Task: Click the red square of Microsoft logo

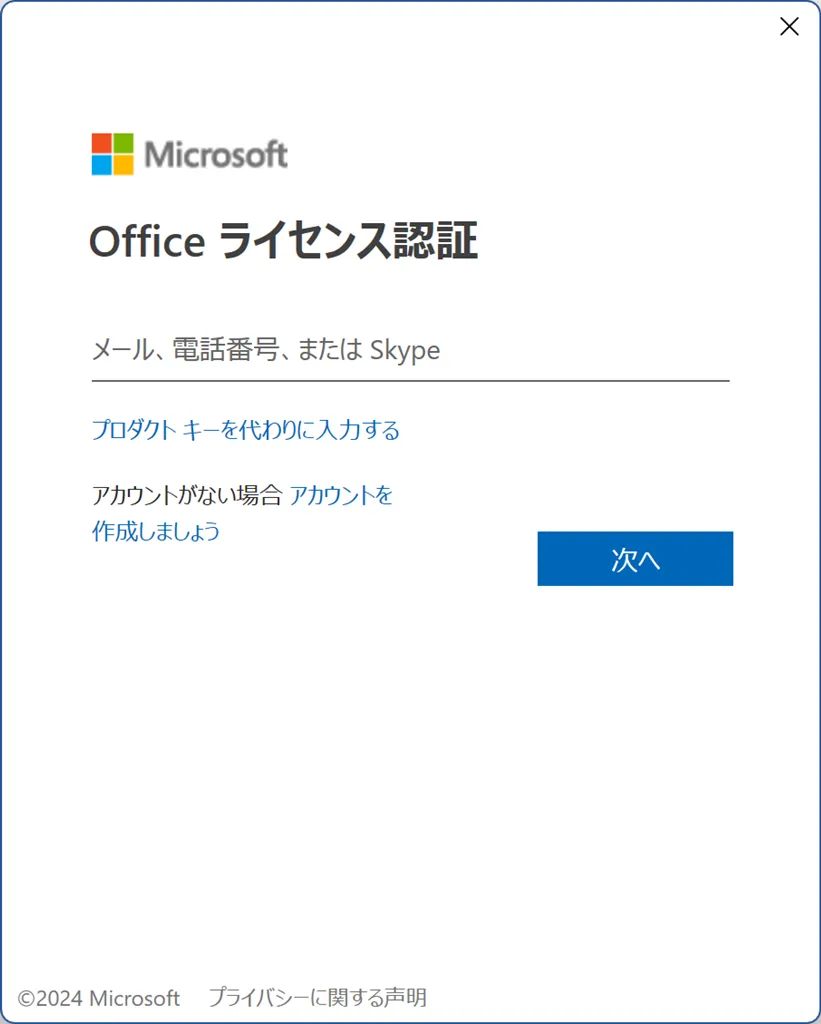Action: click(x=101, y=143)
